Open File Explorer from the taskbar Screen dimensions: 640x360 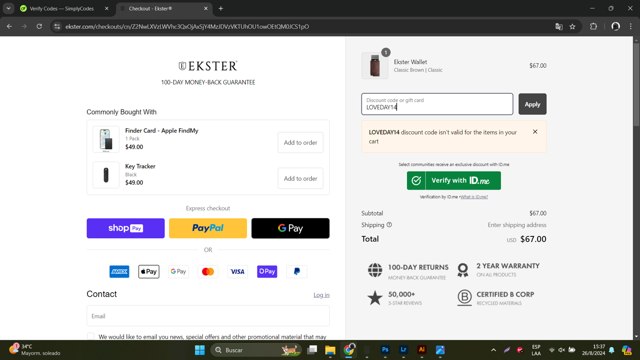coord(330,350)
